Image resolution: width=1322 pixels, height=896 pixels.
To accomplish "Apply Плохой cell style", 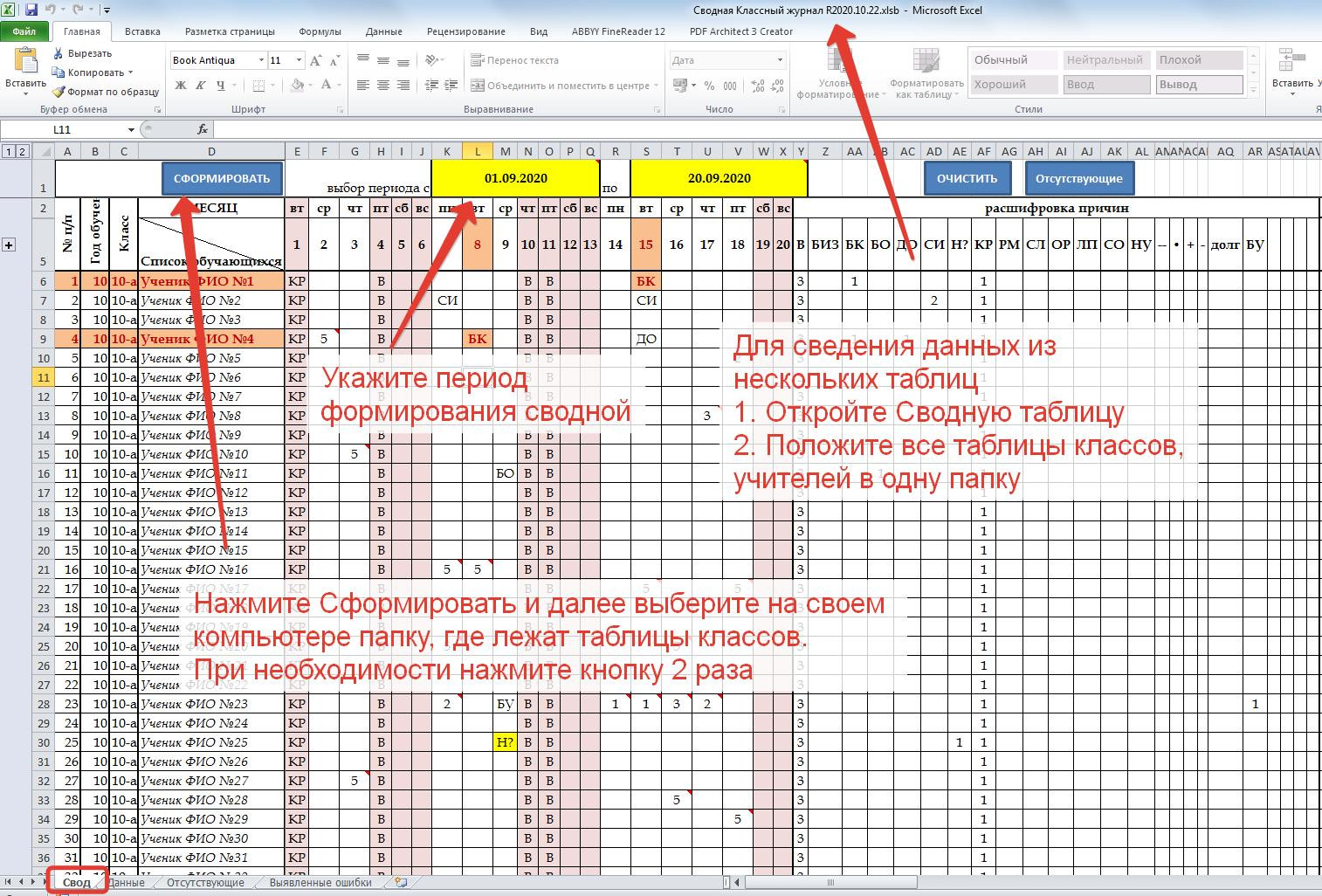I will pyautogui.click(x=1200, y=60).
